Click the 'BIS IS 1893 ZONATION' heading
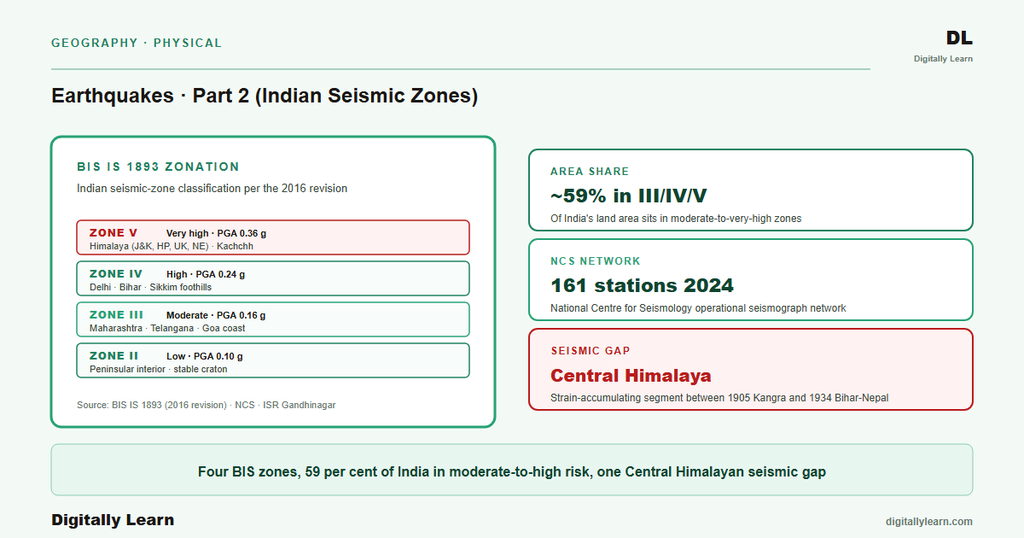Viewport: 1024px width, 538px height. (158, 166)
